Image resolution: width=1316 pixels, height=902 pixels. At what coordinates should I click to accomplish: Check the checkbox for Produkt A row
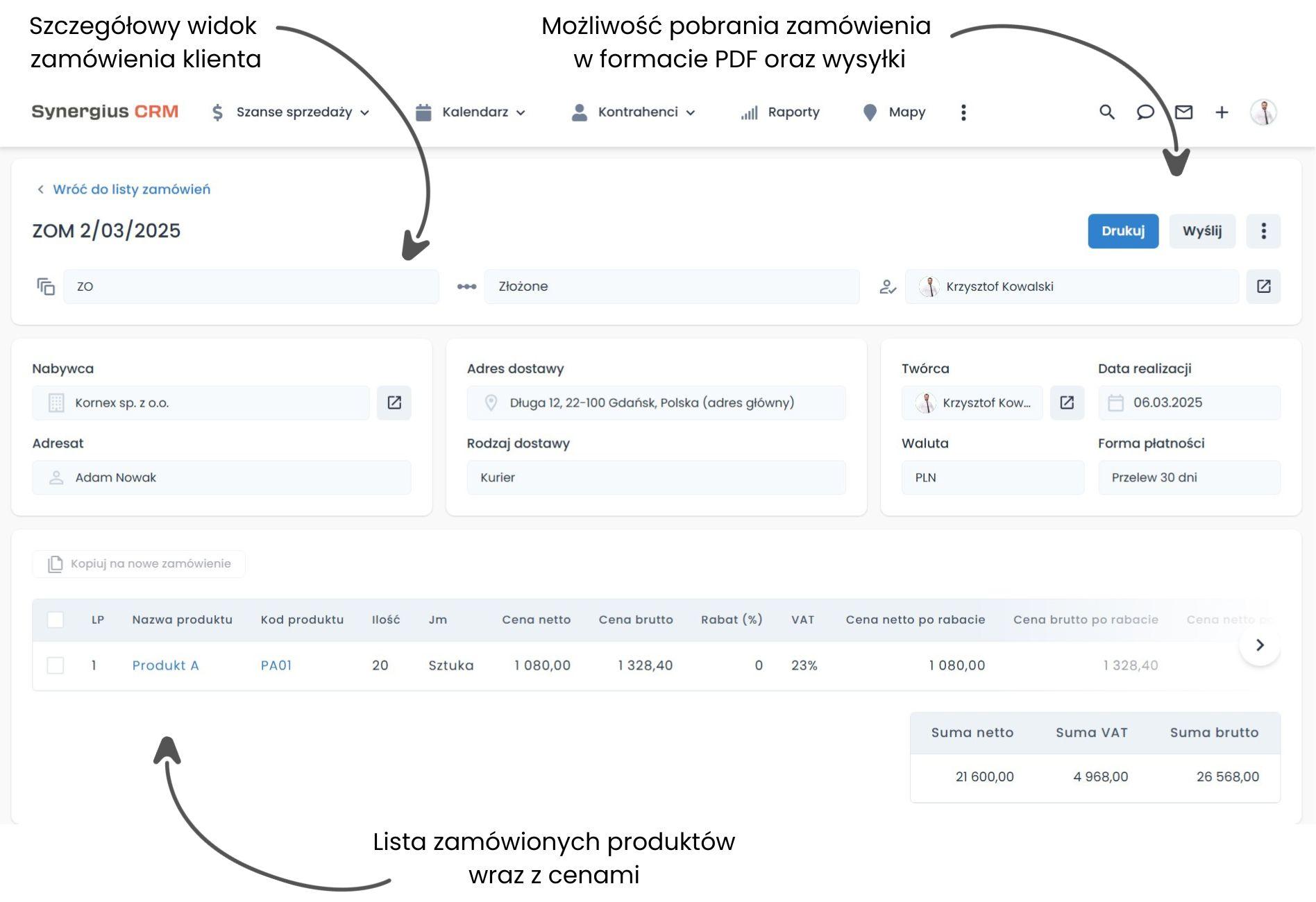coord(57,665)
